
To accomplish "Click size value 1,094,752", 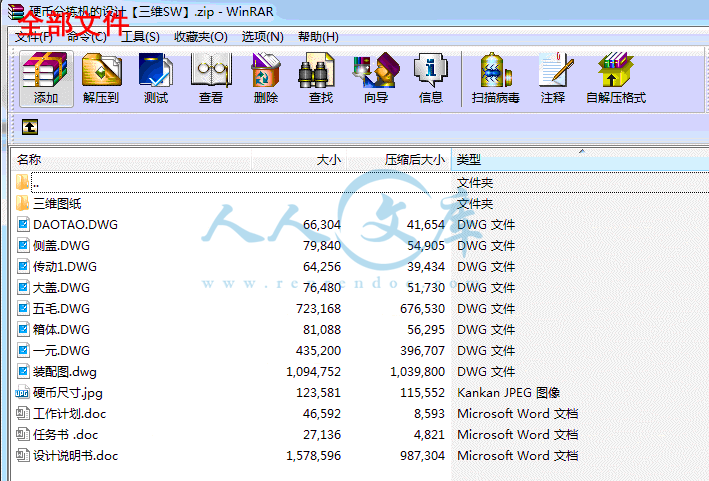I will 313,372.
